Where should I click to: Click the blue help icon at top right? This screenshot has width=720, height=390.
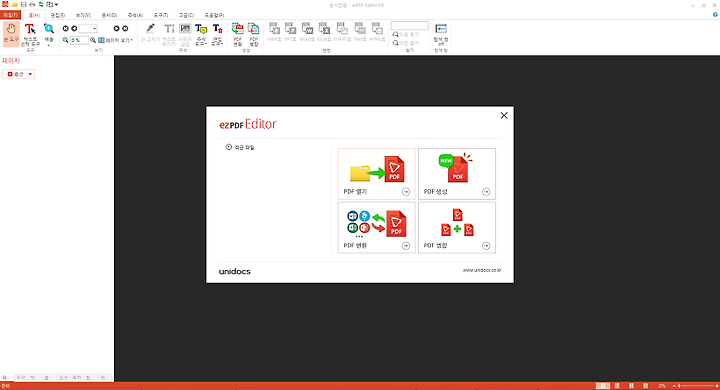[715, 15]
